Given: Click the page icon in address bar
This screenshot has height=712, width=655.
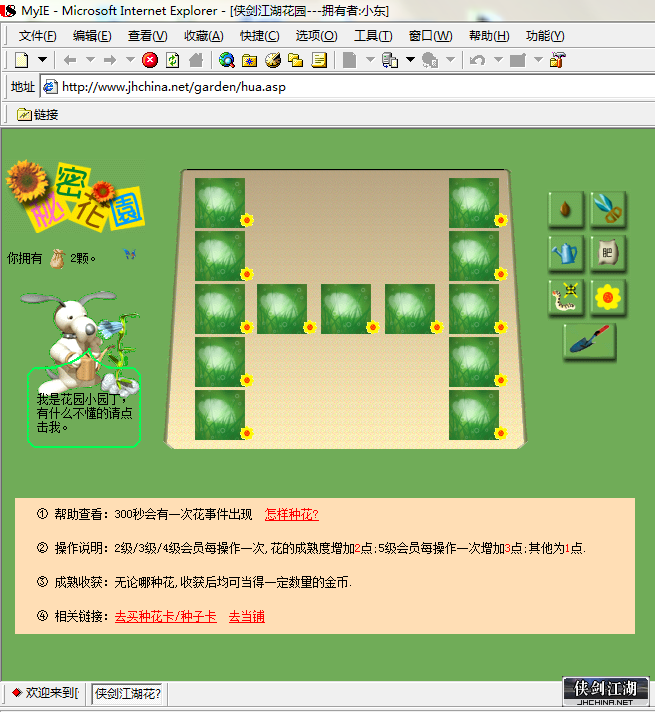Looking at the screenshot, I should click(50, 87).
